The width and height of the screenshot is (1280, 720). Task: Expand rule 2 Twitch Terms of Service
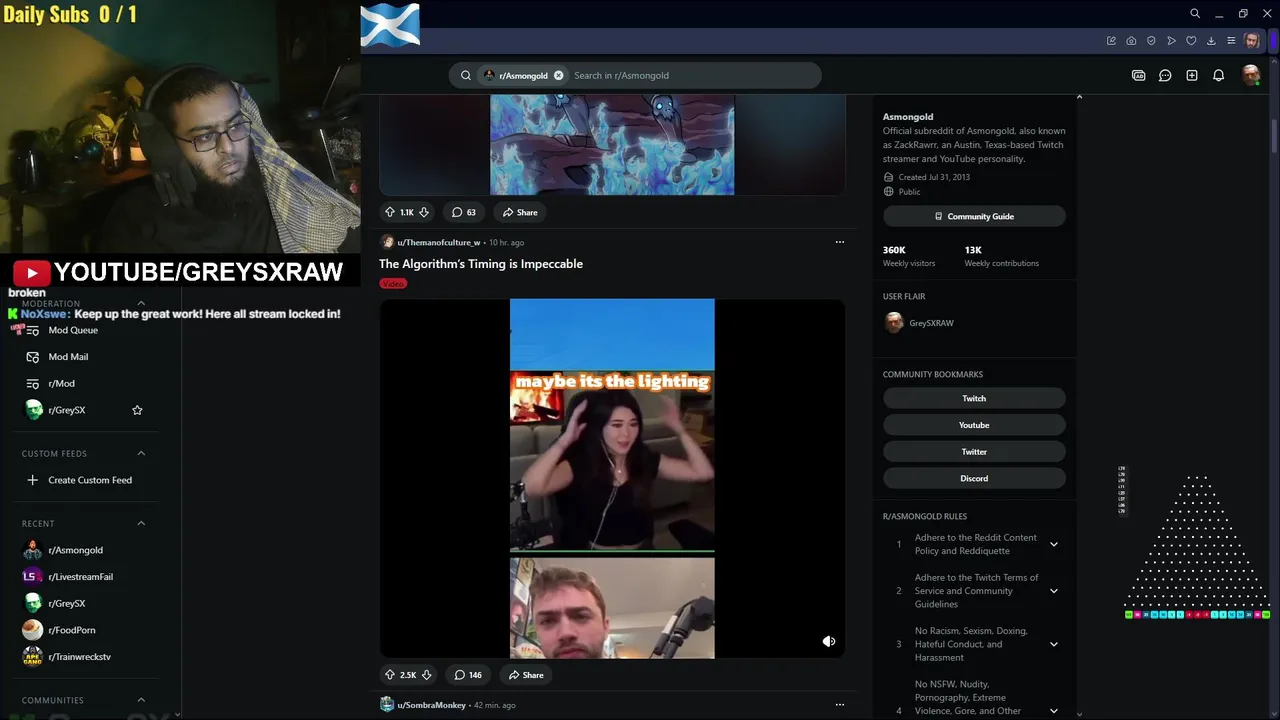1054,591
